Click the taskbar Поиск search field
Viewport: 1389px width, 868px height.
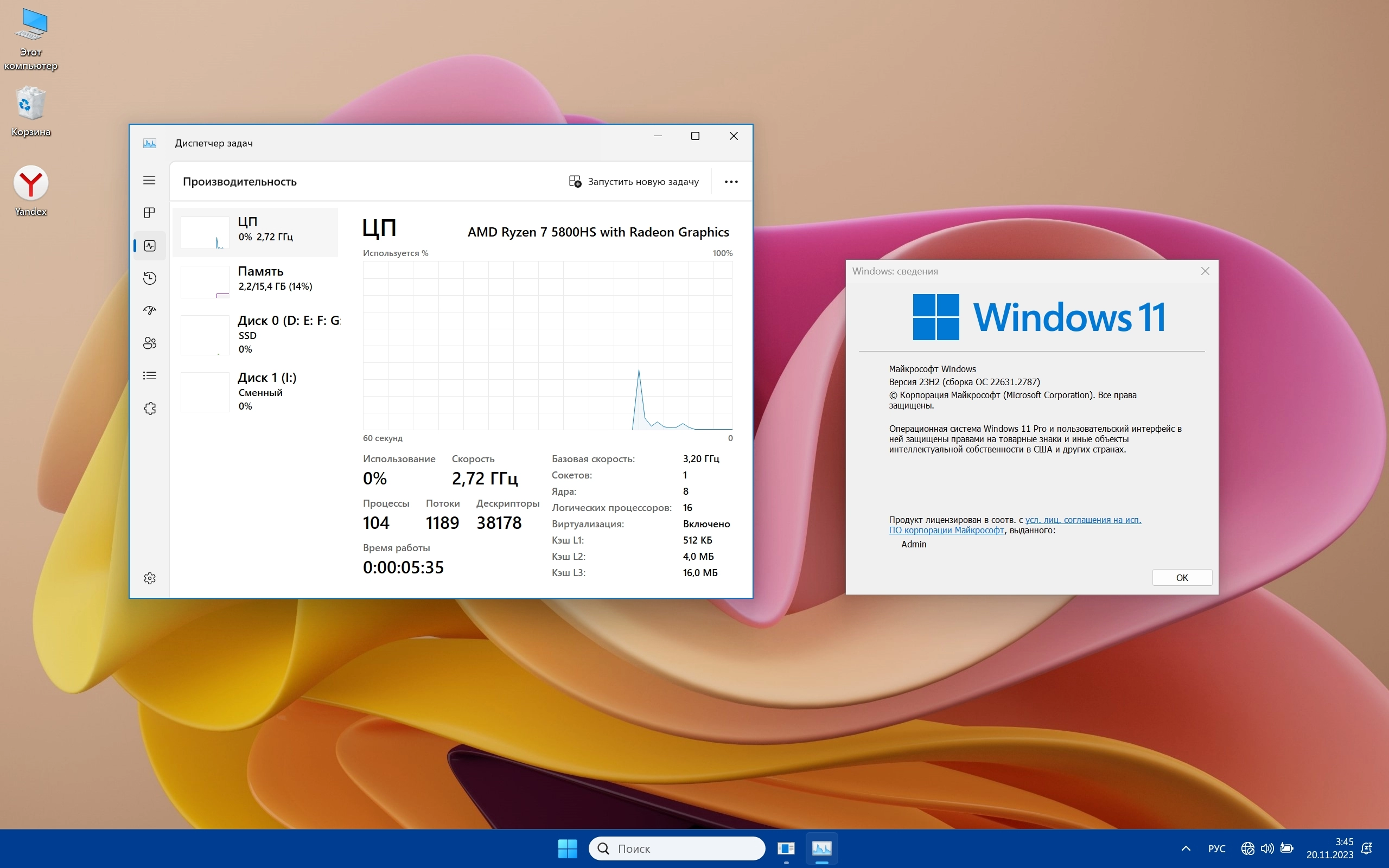677,848
